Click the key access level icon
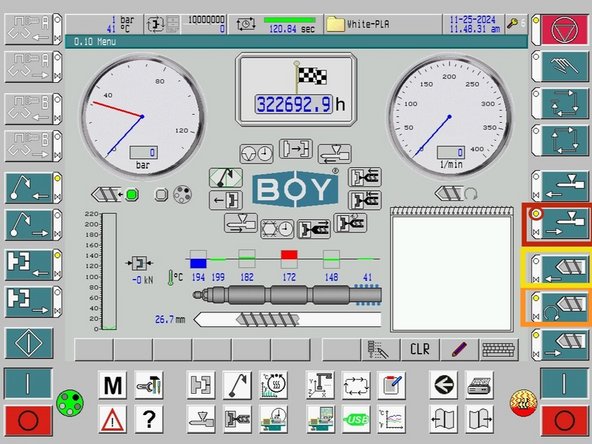This screenshot has width=592, height=444. [512, 24]
